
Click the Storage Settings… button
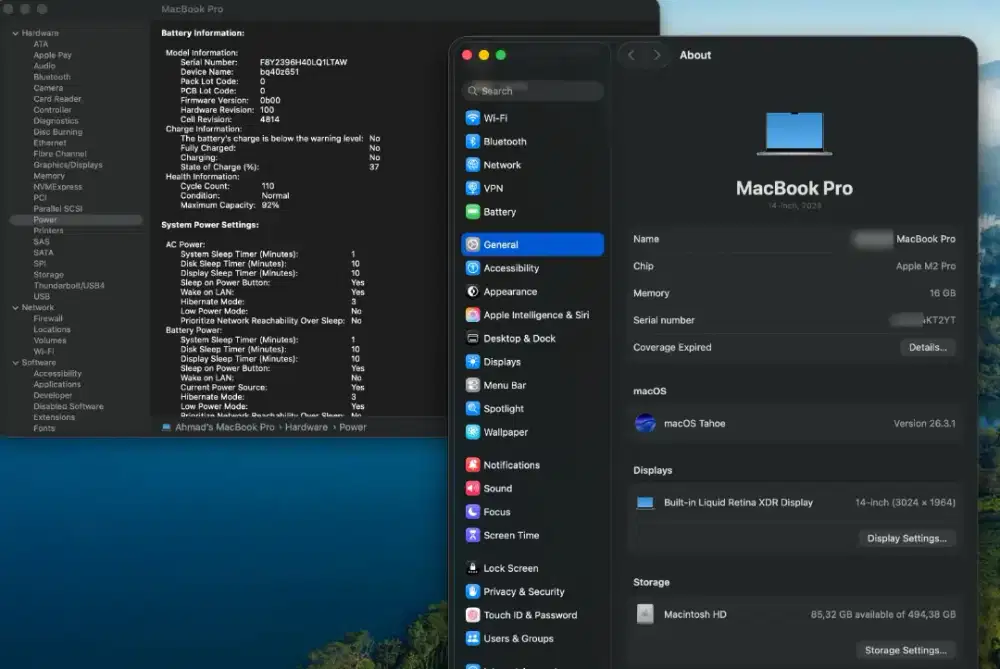pyautogui.click(x=905, y=651)
